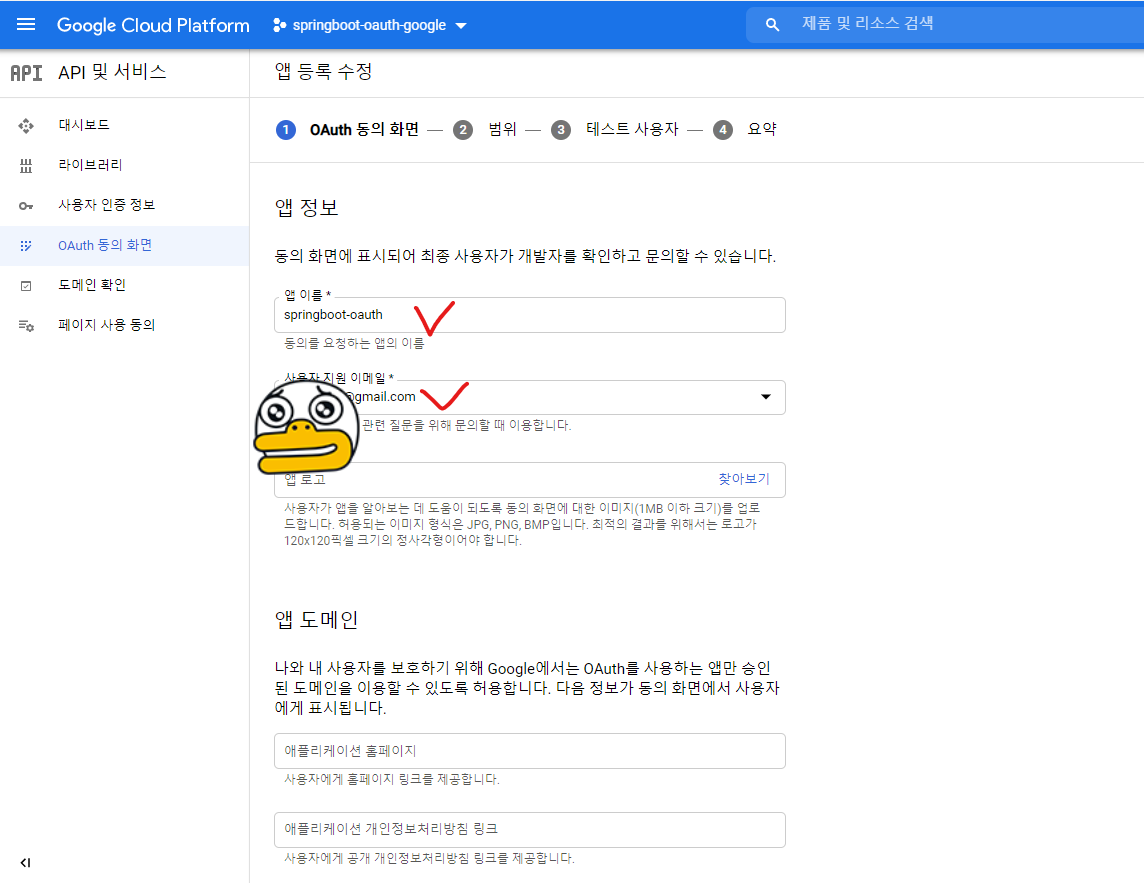Click step 2 circle icon
This screenshot has height=883, width=1144.
(463, 130)
